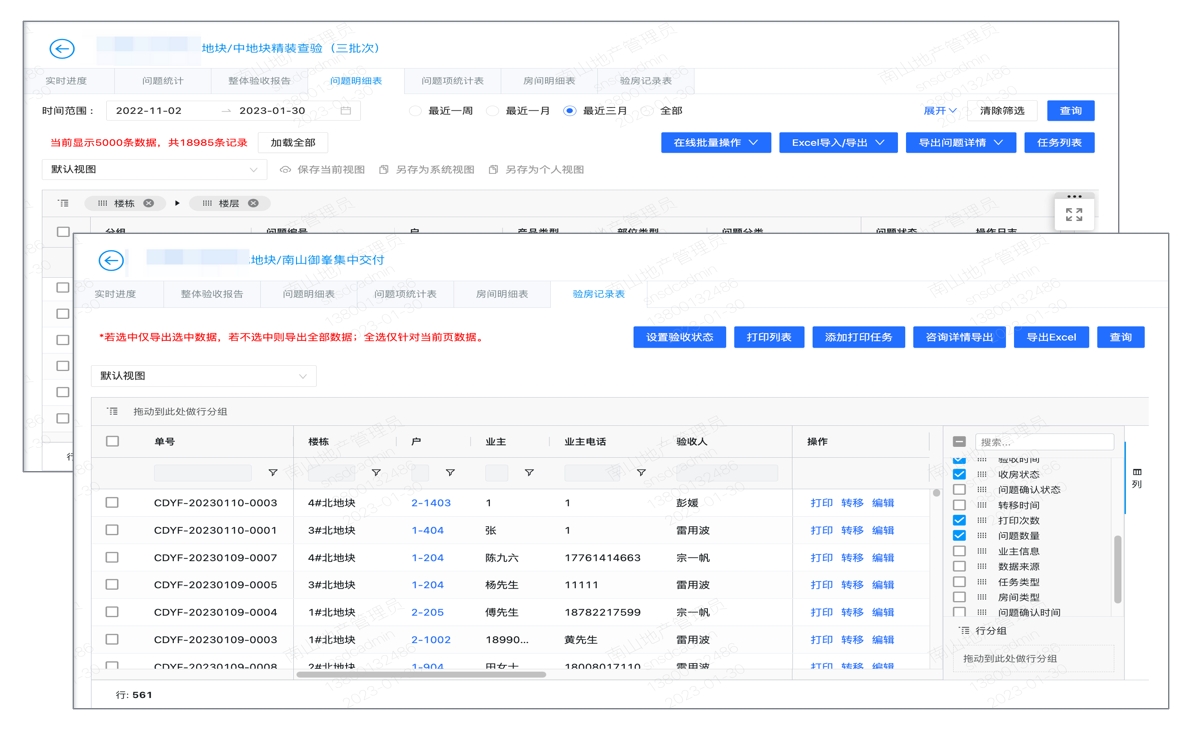Screen dimensions: 1192x732
Task: Click back arrow in the 集中交付 window
Action: 111,261
